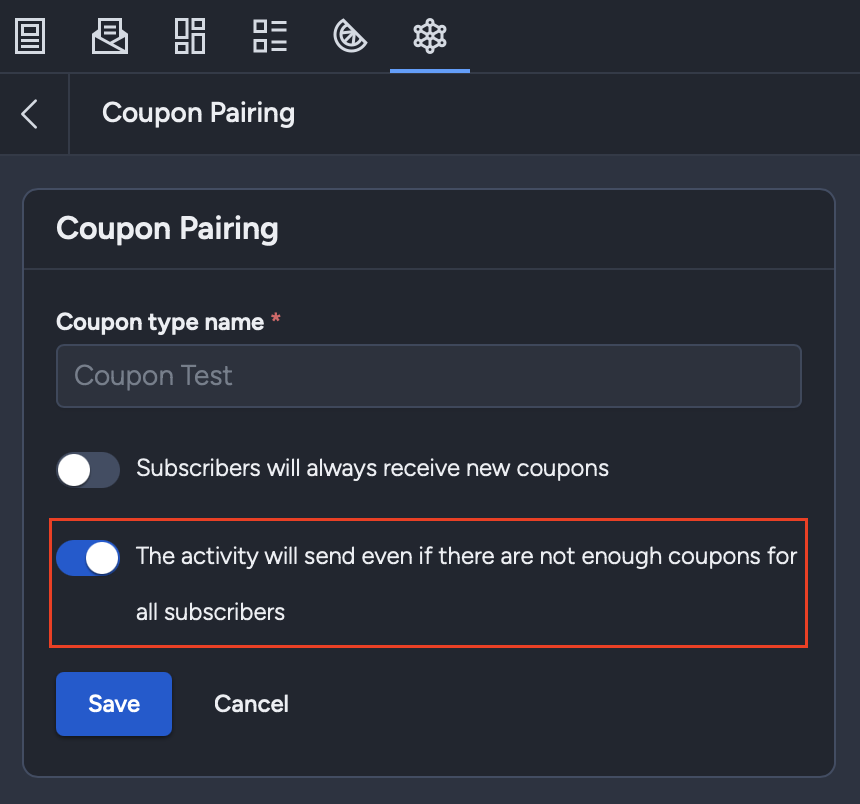Enable 'Subscribers will always receive new coupons'
The image size is (860, 804).
88,470
